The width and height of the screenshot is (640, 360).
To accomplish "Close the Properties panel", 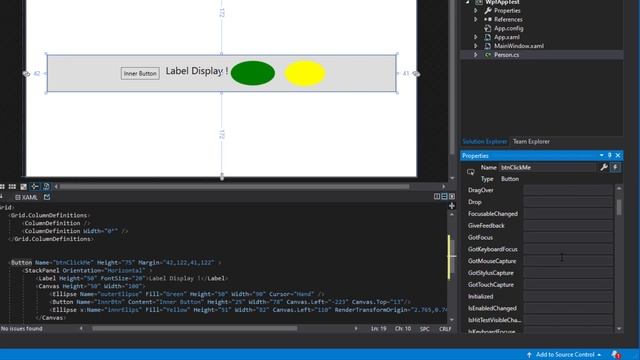I will (x=618, y=156).
